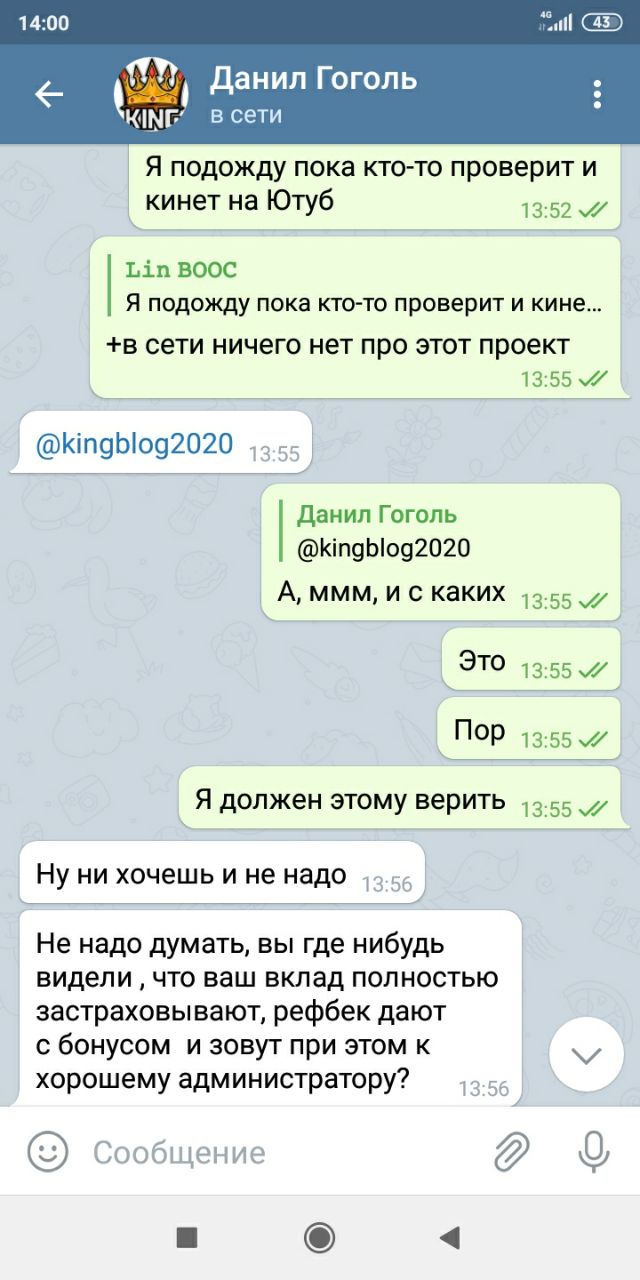
Task: Tap the Сообщение message input field
Action: click(x=285, y=1152)
